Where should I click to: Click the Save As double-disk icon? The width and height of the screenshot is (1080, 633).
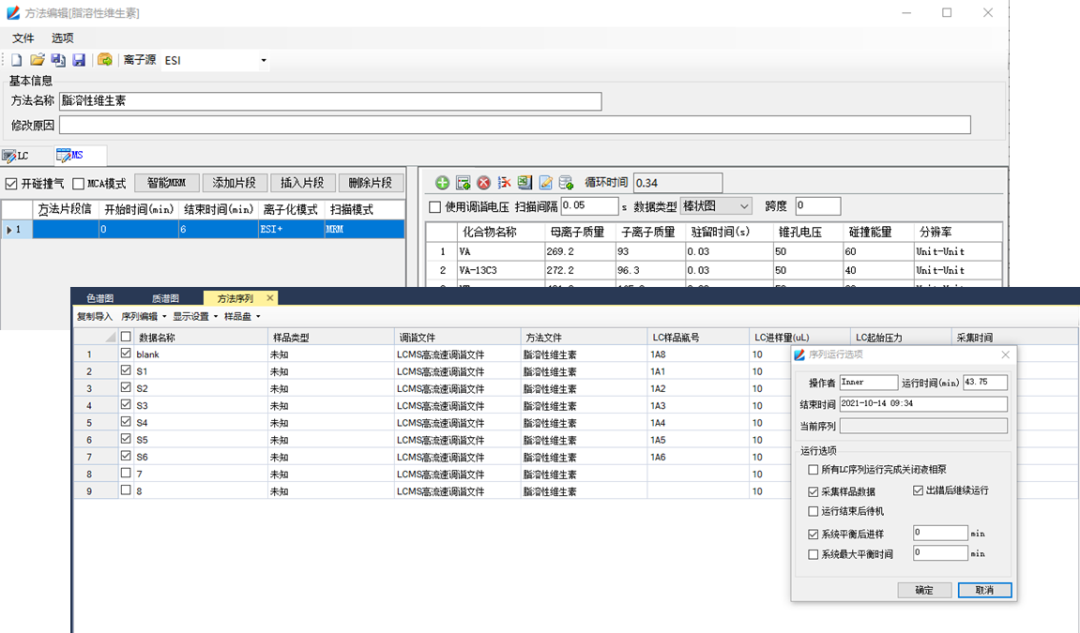tap(59, 61)
